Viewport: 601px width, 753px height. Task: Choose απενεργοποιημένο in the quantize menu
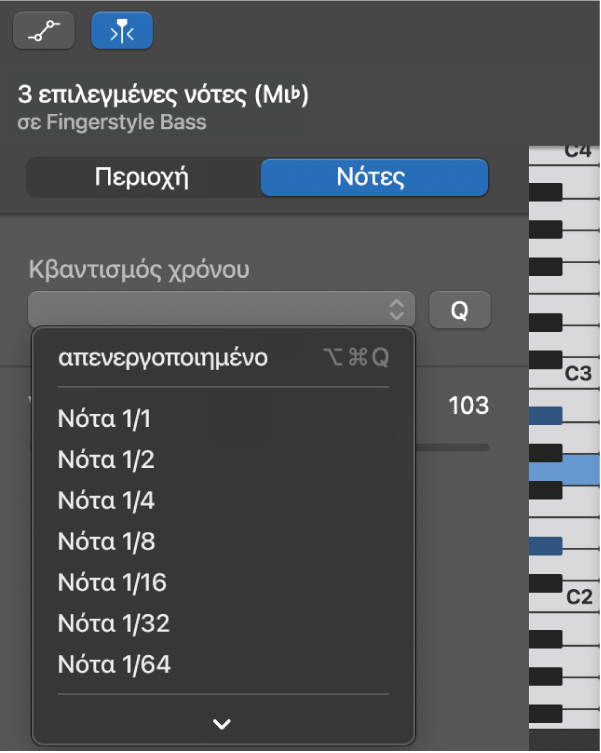[223, 358]
